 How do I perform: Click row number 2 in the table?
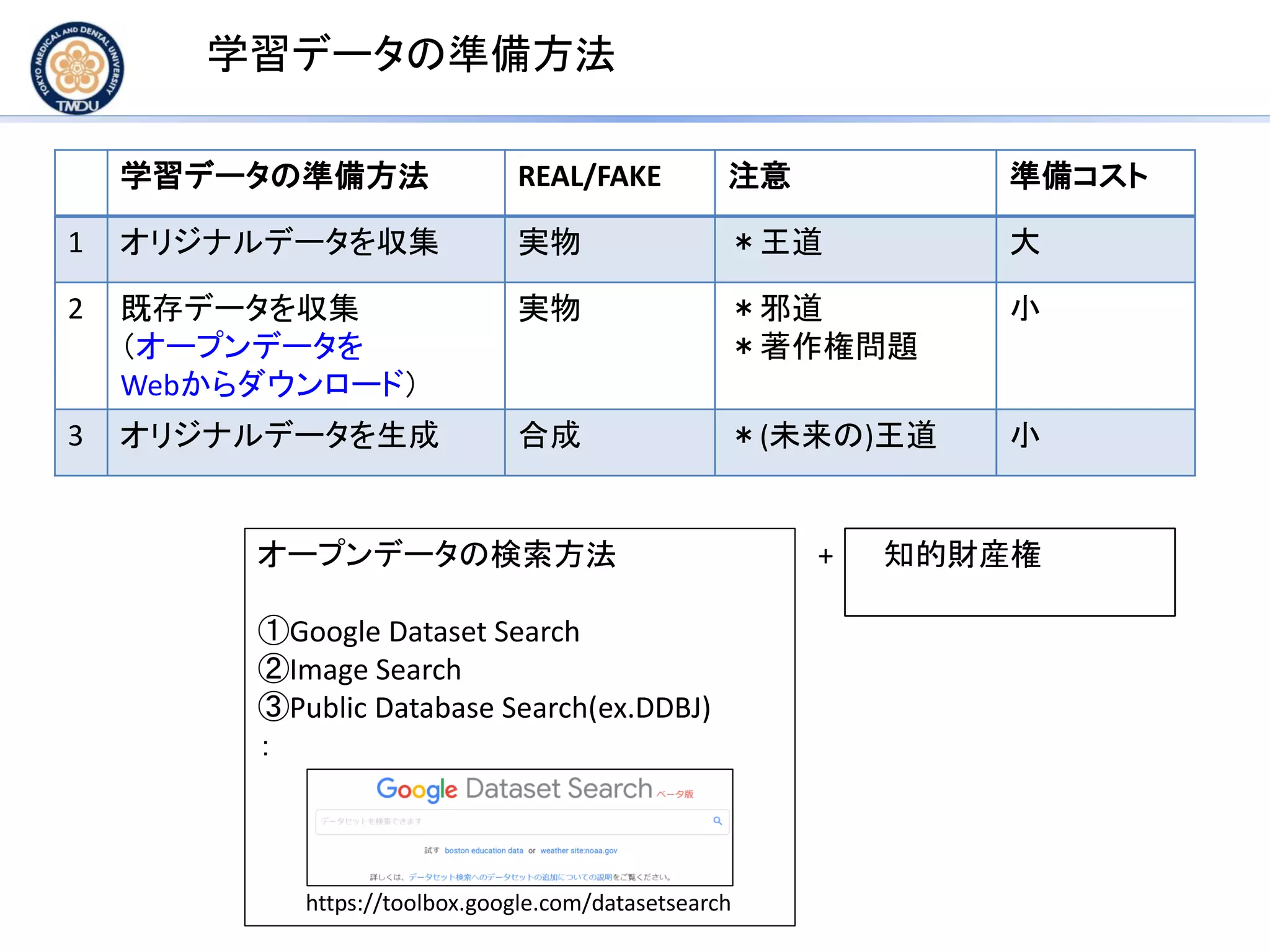tap(76, 309)
